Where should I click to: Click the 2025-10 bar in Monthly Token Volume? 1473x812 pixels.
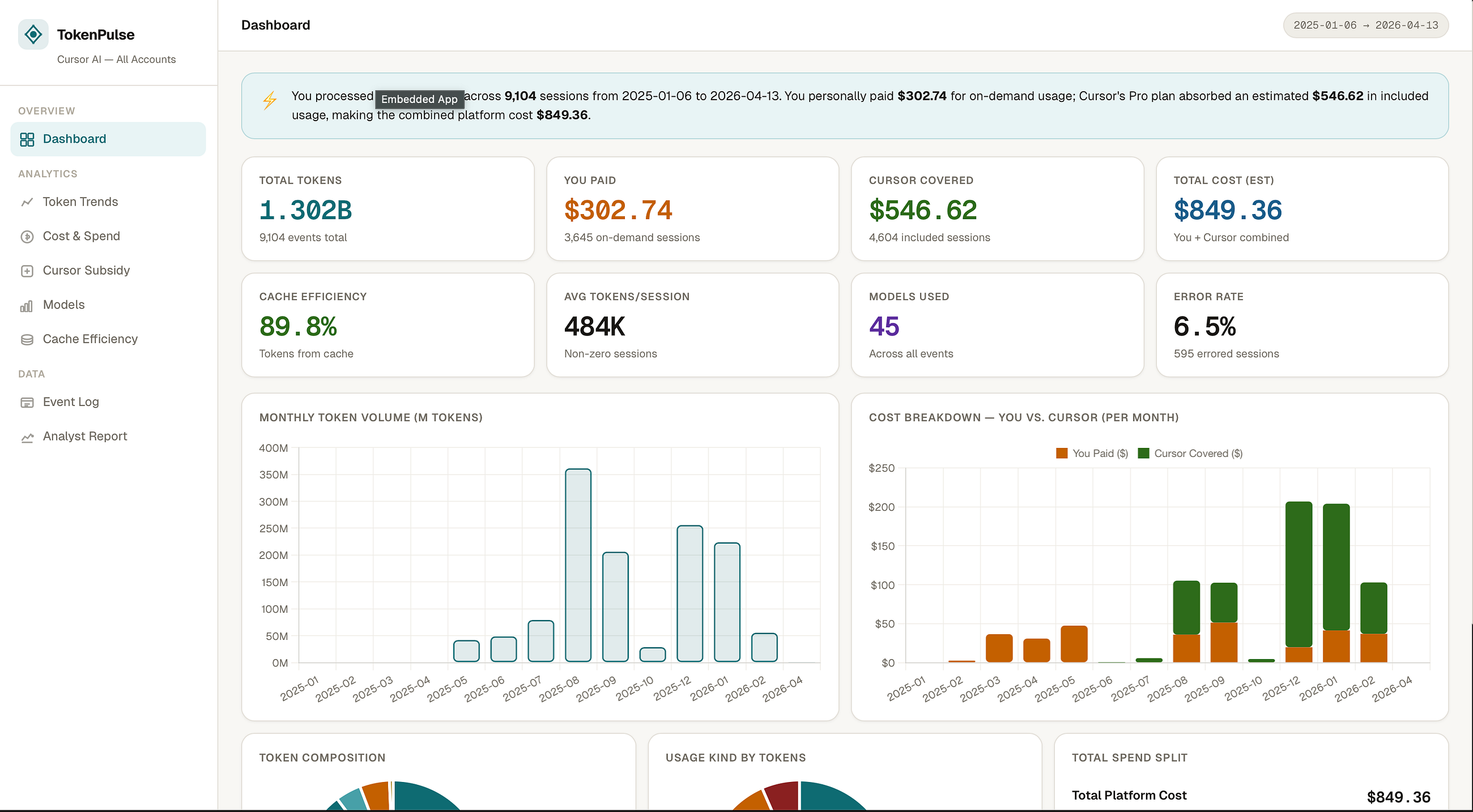pyautogui.click(x=653, y=655)
